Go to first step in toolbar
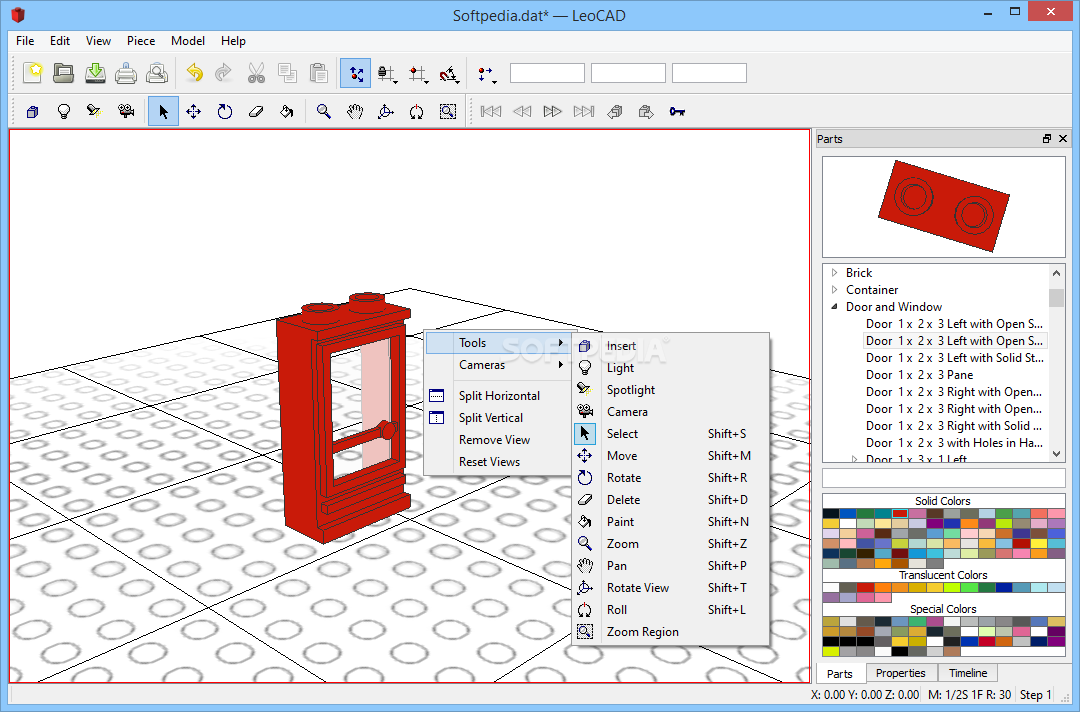The image size is (1080, 712). coord(490,112)
